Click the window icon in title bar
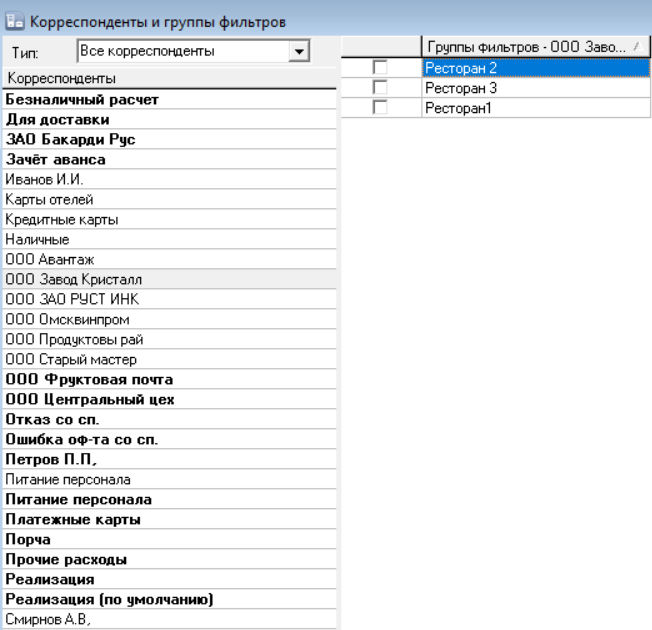This screenshot has height=630, width=652. (x=13, y=20)
